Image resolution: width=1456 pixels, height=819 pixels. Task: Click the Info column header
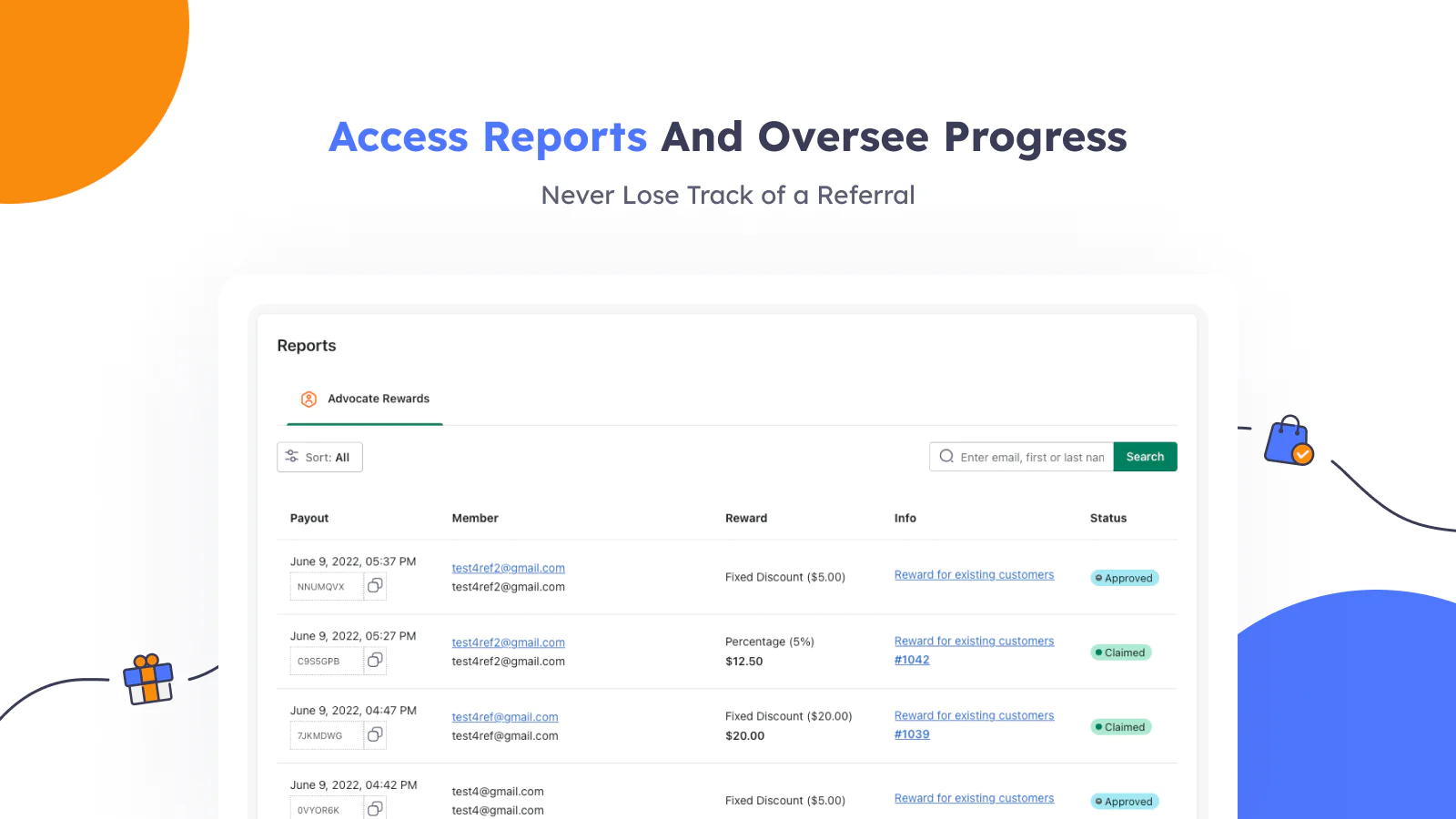[x=905, y=518]
